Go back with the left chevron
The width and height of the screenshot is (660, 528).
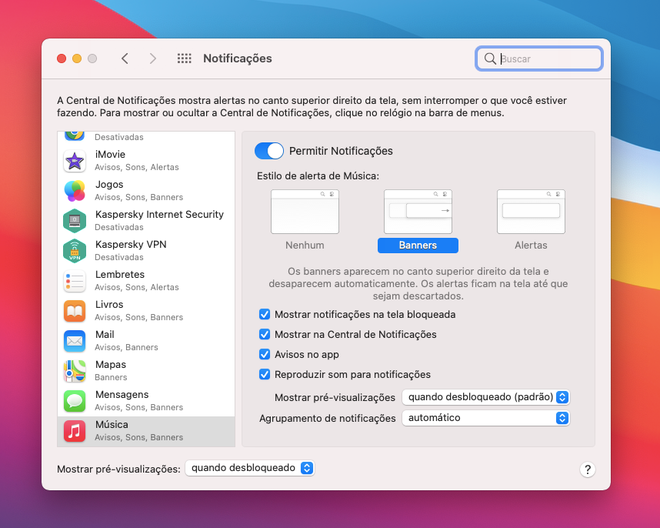tap(125, 59)
